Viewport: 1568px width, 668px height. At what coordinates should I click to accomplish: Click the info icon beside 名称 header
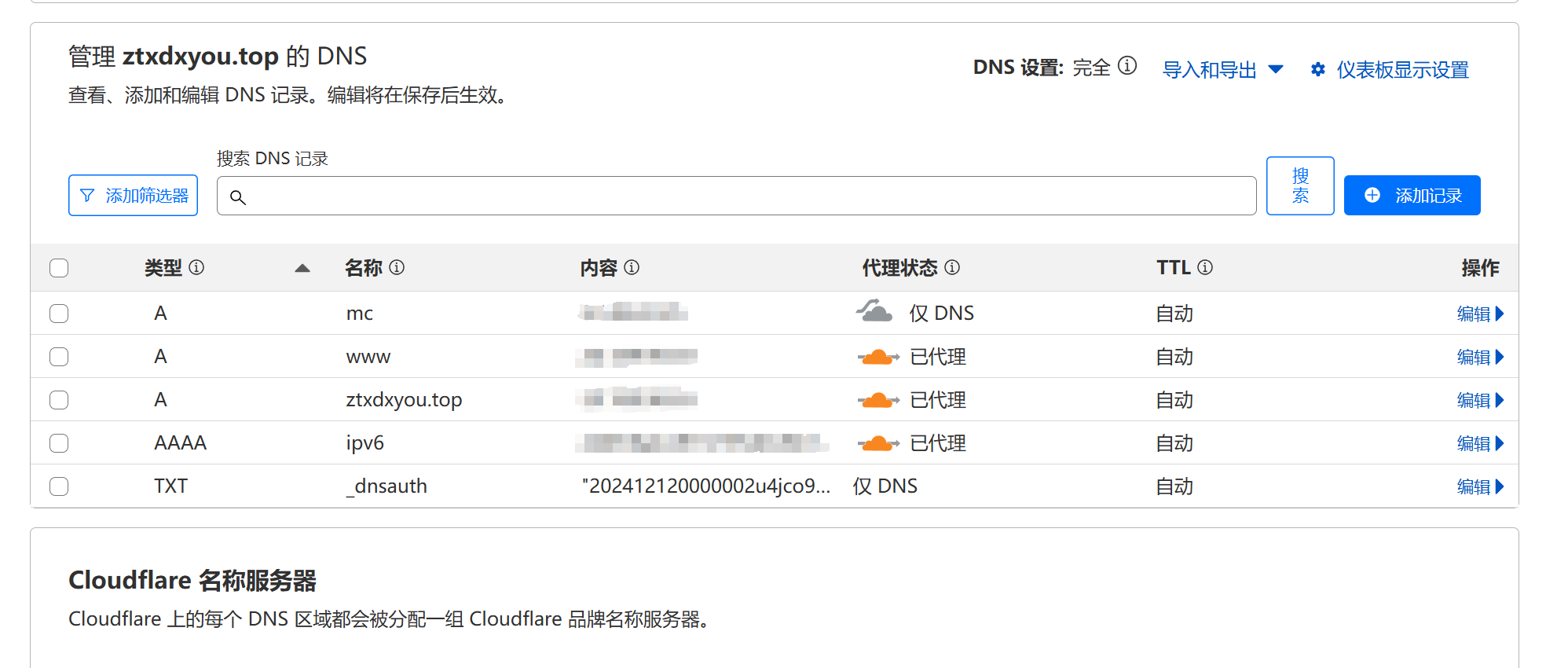397,267
